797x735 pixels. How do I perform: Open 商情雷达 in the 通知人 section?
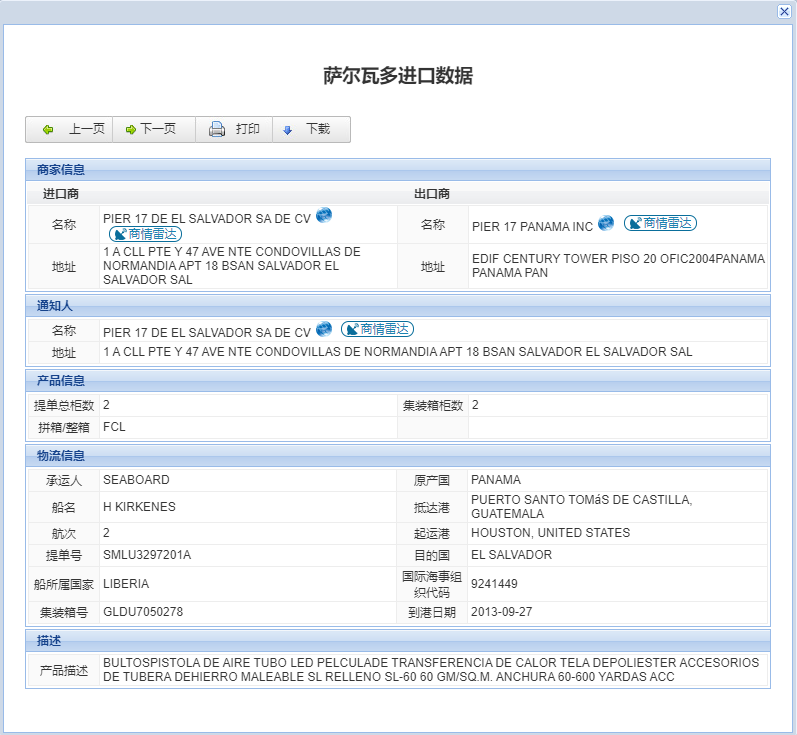click(x=377, y=329)
